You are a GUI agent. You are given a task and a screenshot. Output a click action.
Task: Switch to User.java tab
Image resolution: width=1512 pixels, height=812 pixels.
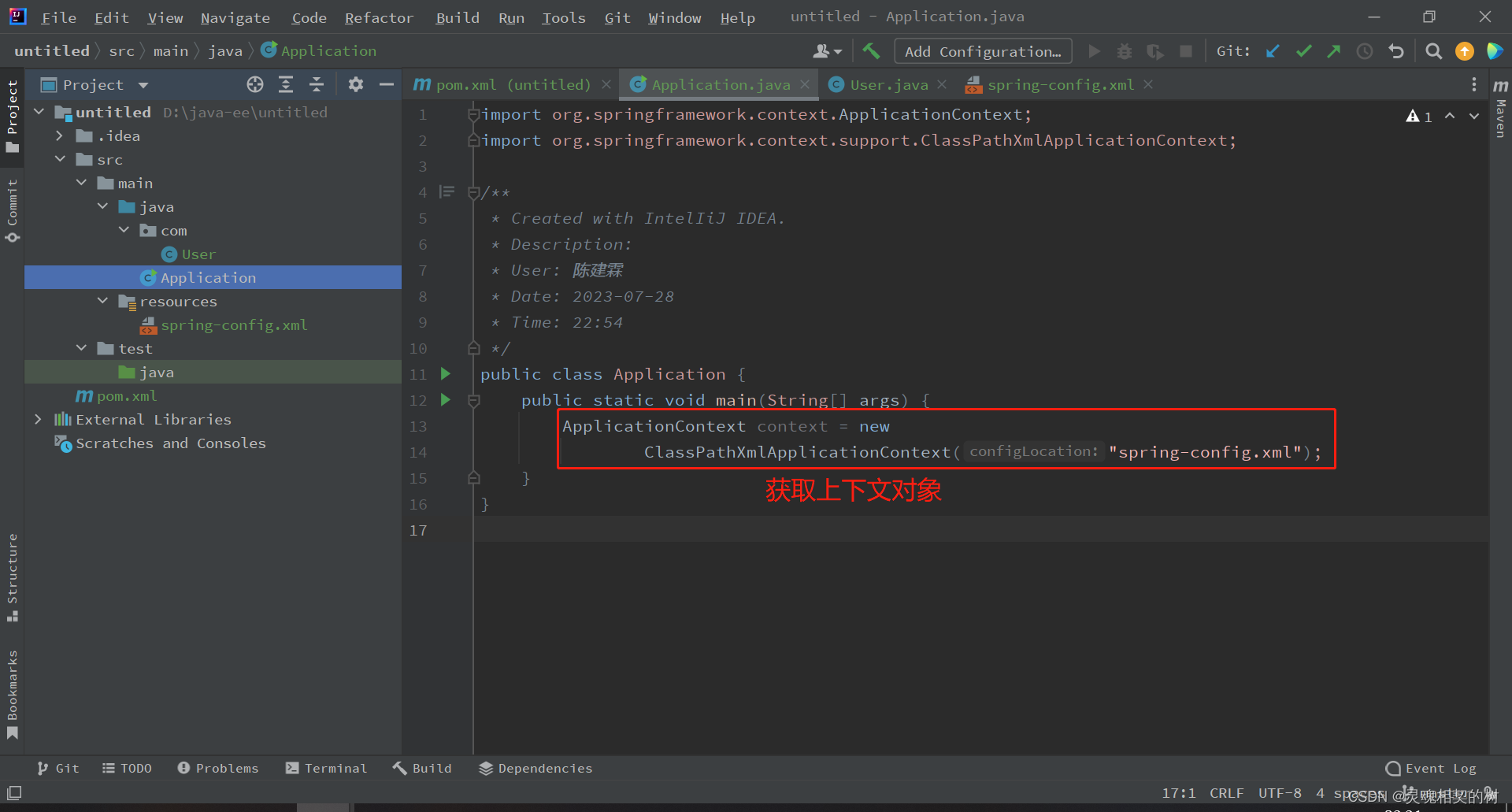888,84
